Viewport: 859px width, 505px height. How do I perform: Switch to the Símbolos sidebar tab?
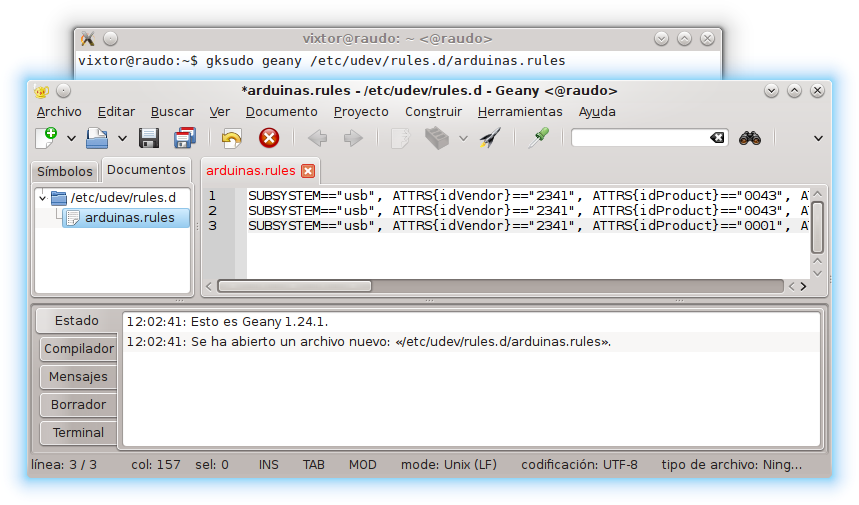(65, 171)
